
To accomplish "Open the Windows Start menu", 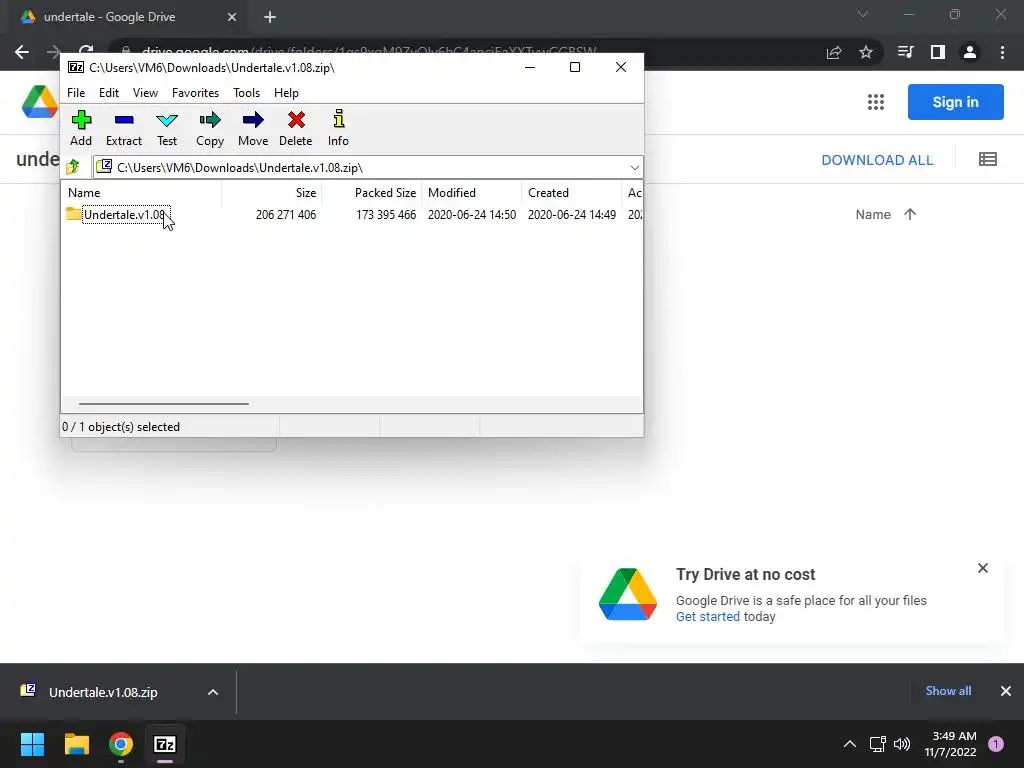I will (32, 744).
